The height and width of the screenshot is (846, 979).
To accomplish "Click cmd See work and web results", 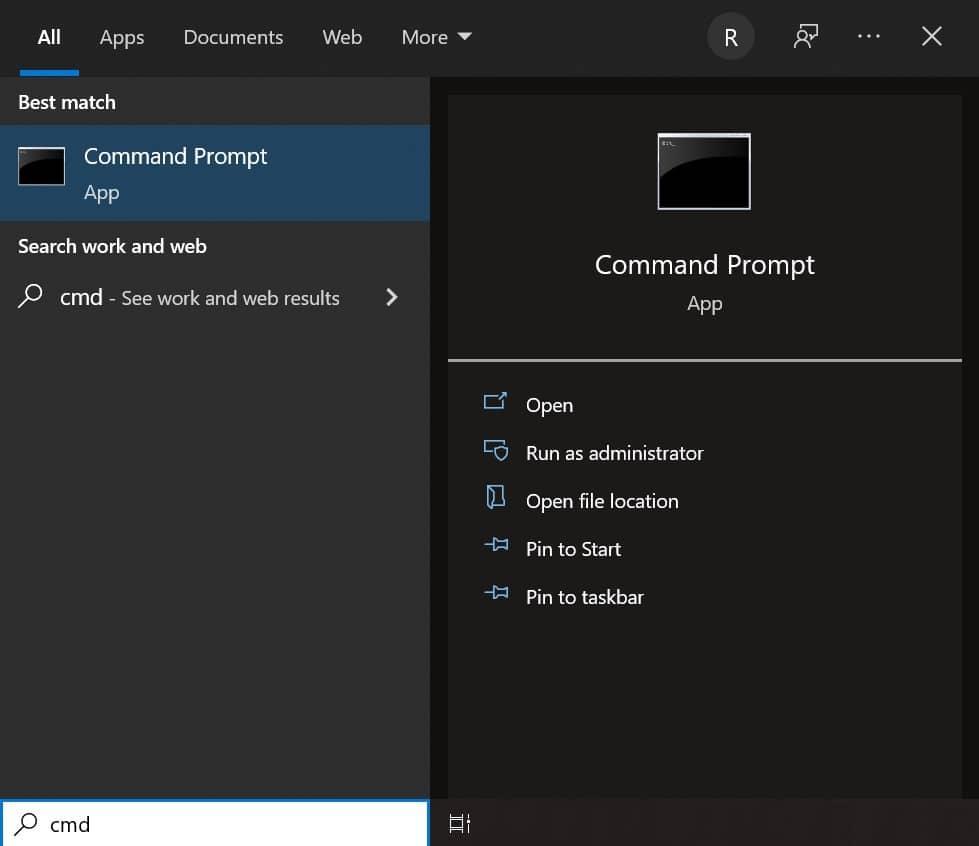I will pyautogui.click(x=200, y=298).
